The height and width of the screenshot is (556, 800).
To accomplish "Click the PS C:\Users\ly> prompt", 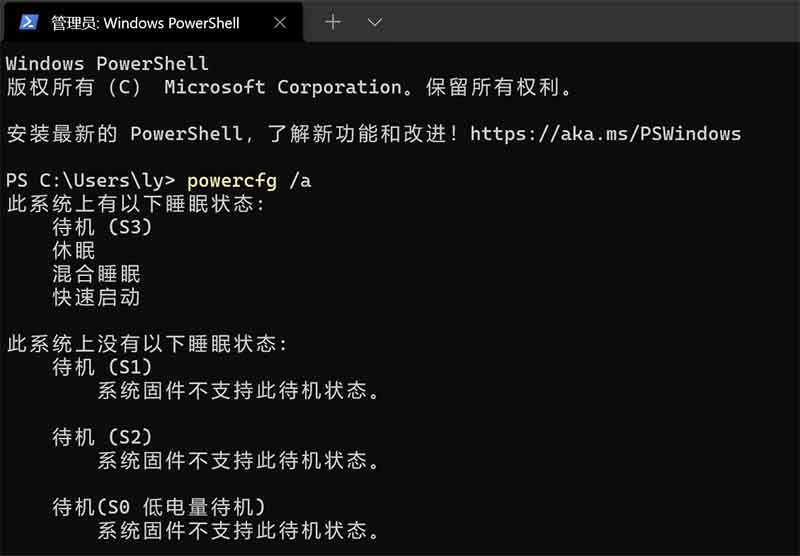I will click(x=90, y=181).
